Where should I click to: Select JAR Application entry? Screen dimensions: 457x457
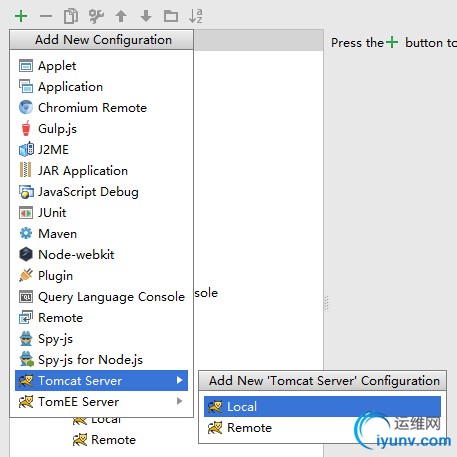102,170
